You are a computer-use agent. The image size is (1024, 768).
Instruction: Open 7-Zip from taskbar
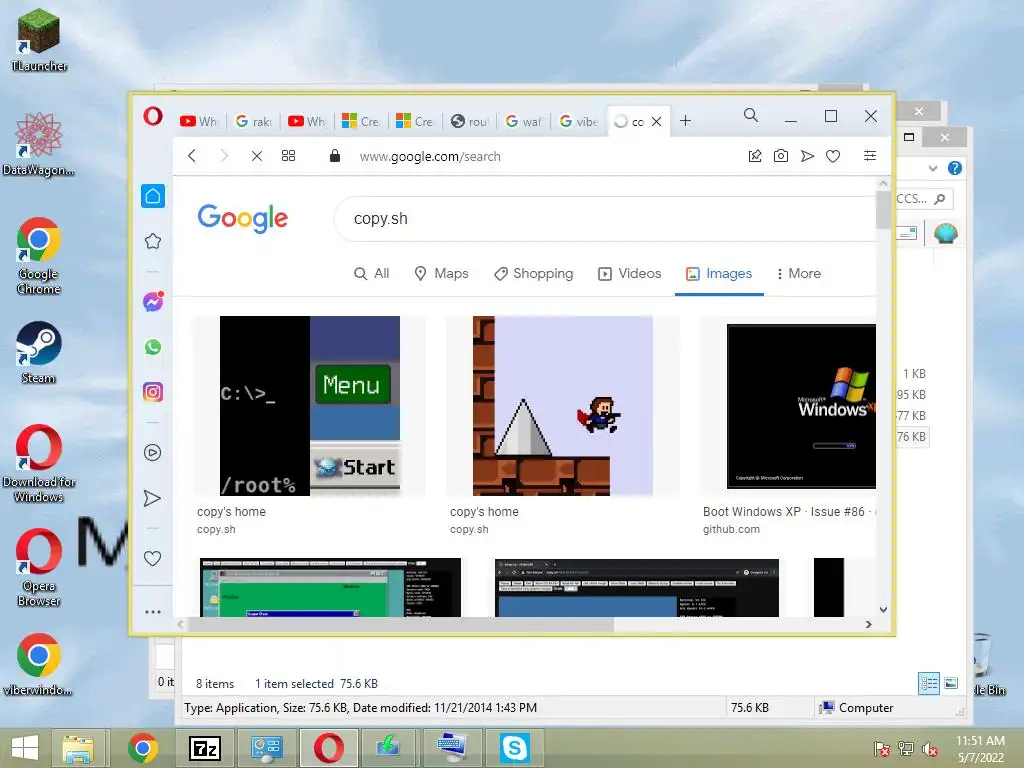tap(204, 748)
